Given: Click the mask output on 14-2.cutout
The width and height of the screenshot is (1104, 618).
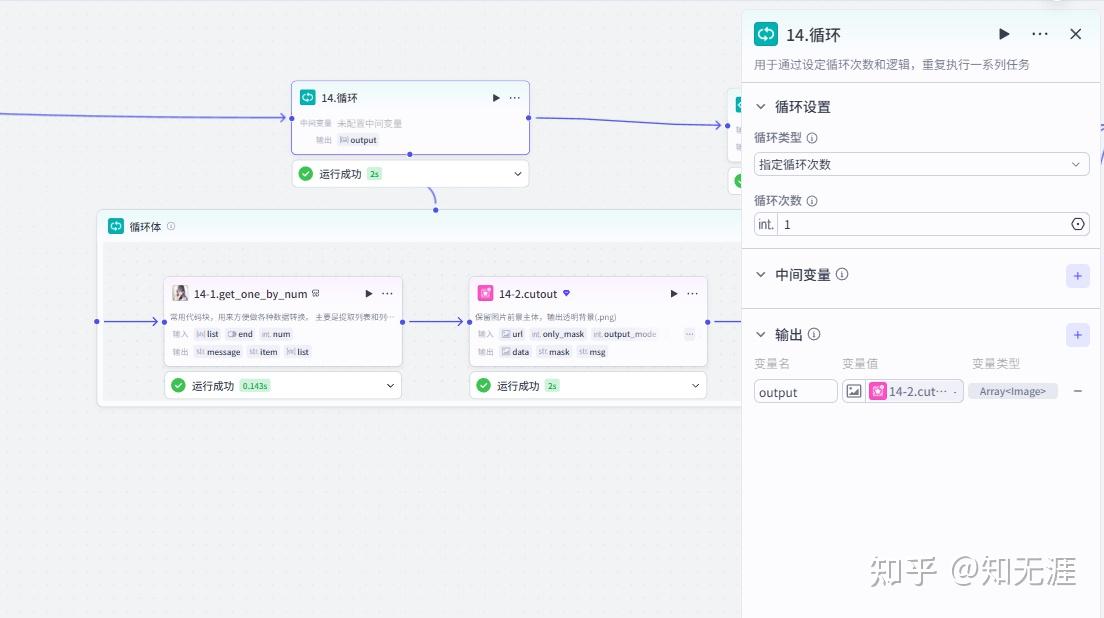Looking at the screenshot, I should [x=554, y=352].
